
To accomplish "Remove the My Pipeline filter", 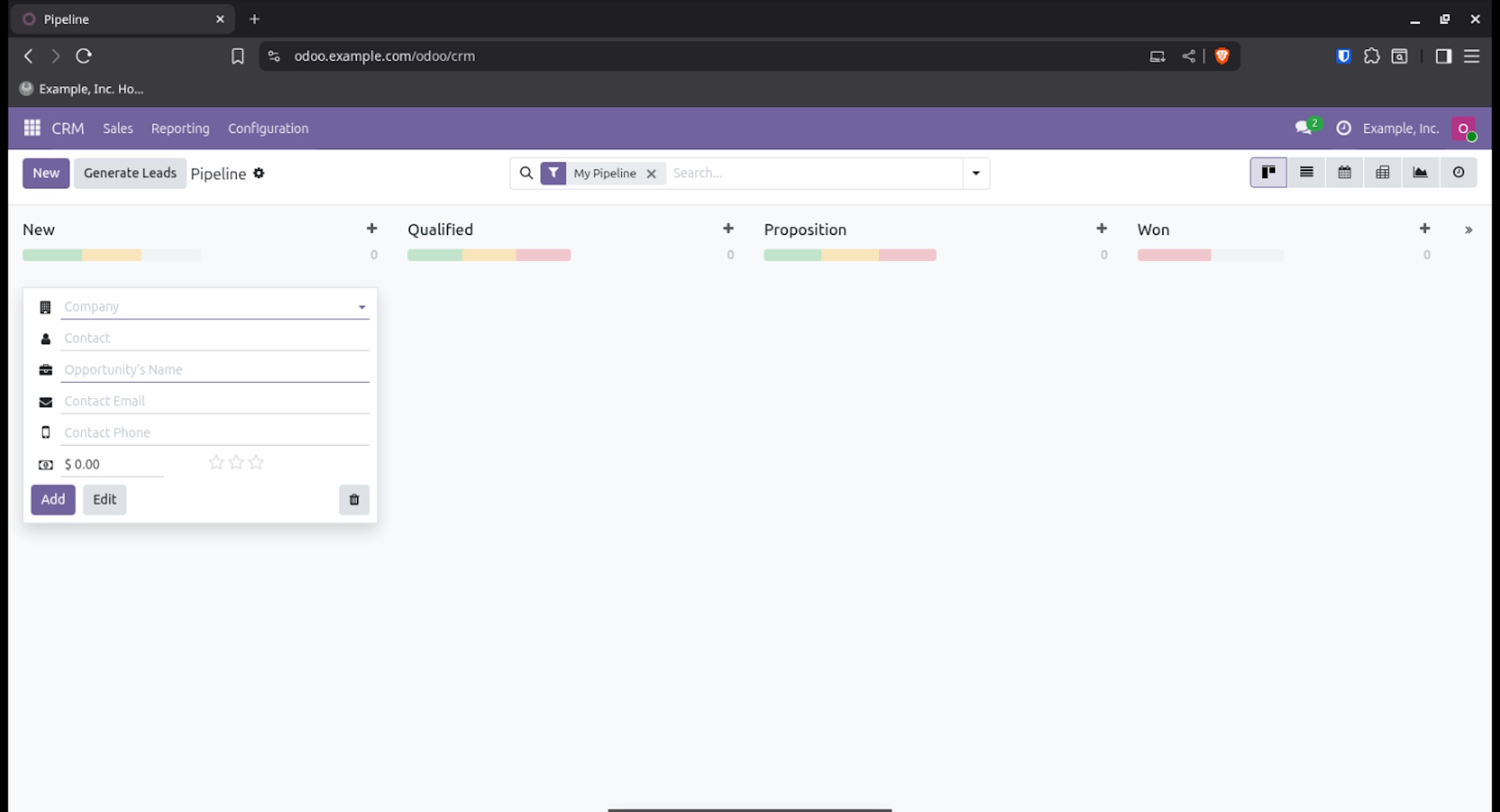I will (x=652, y=173).
